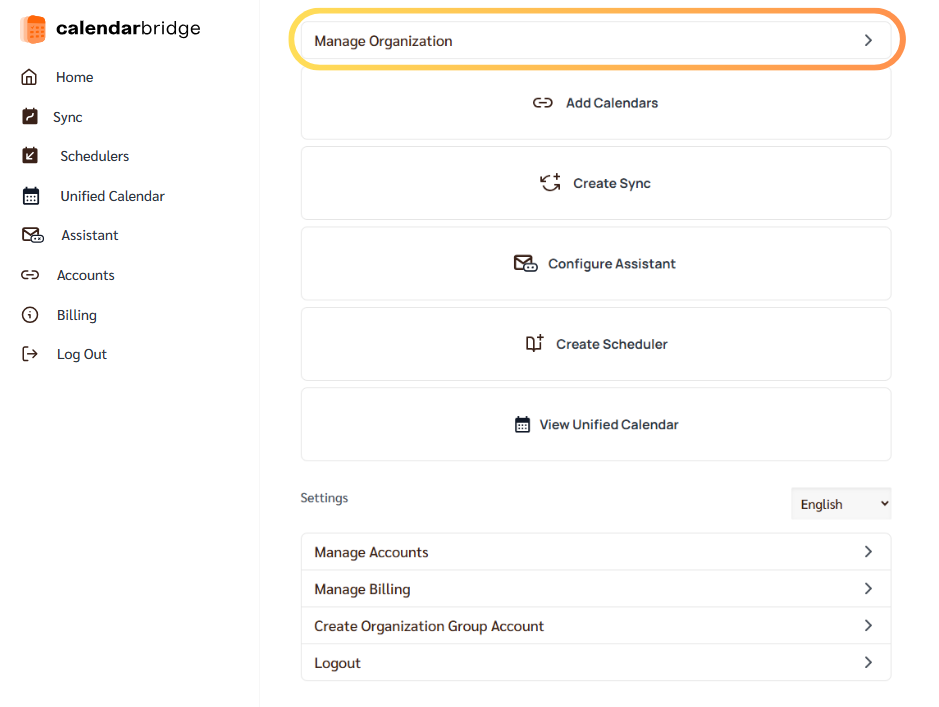
Task: Click the calendarbridge brand name text
Action: [128, 28]
